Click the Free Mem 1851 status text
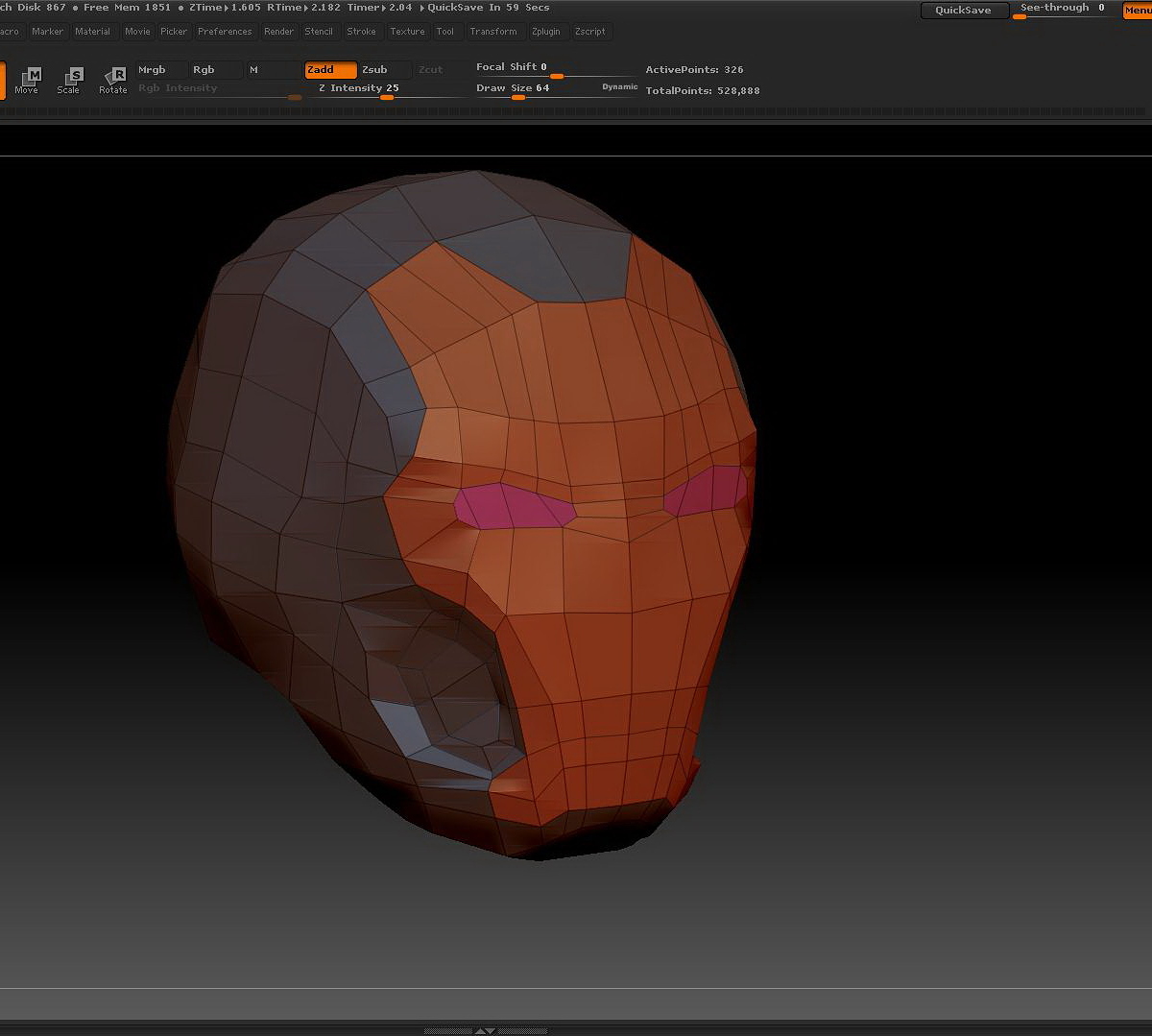The height and width of the screenshot is (1036, 1152). pos(127,8)
